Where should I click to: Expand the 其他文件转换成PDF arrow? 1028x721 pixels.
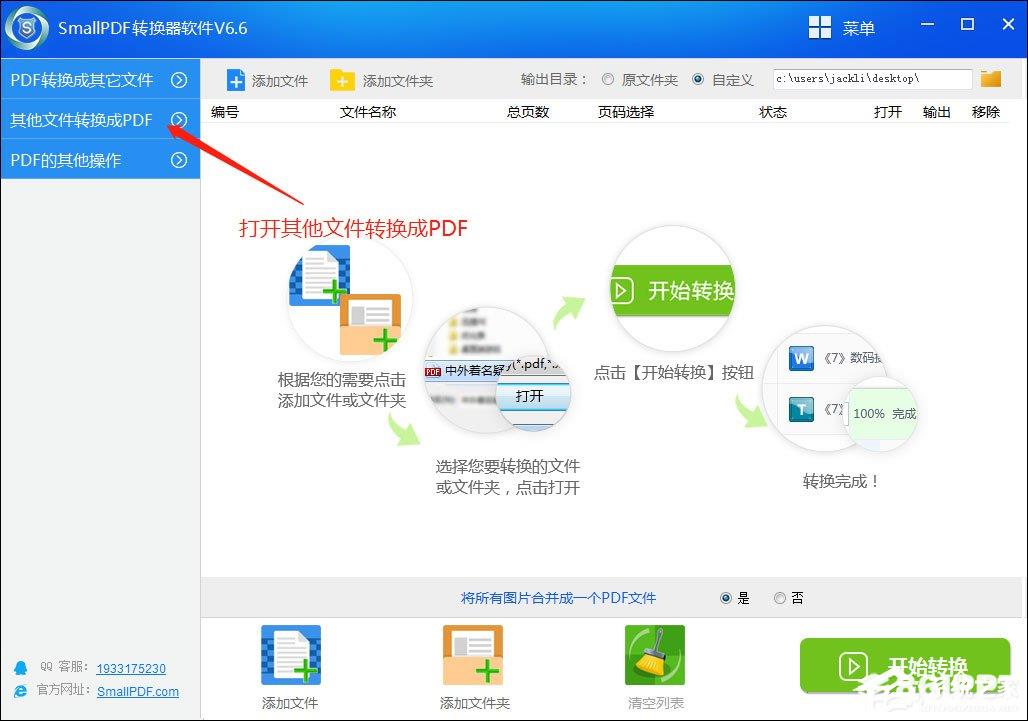tap(179, 120)
